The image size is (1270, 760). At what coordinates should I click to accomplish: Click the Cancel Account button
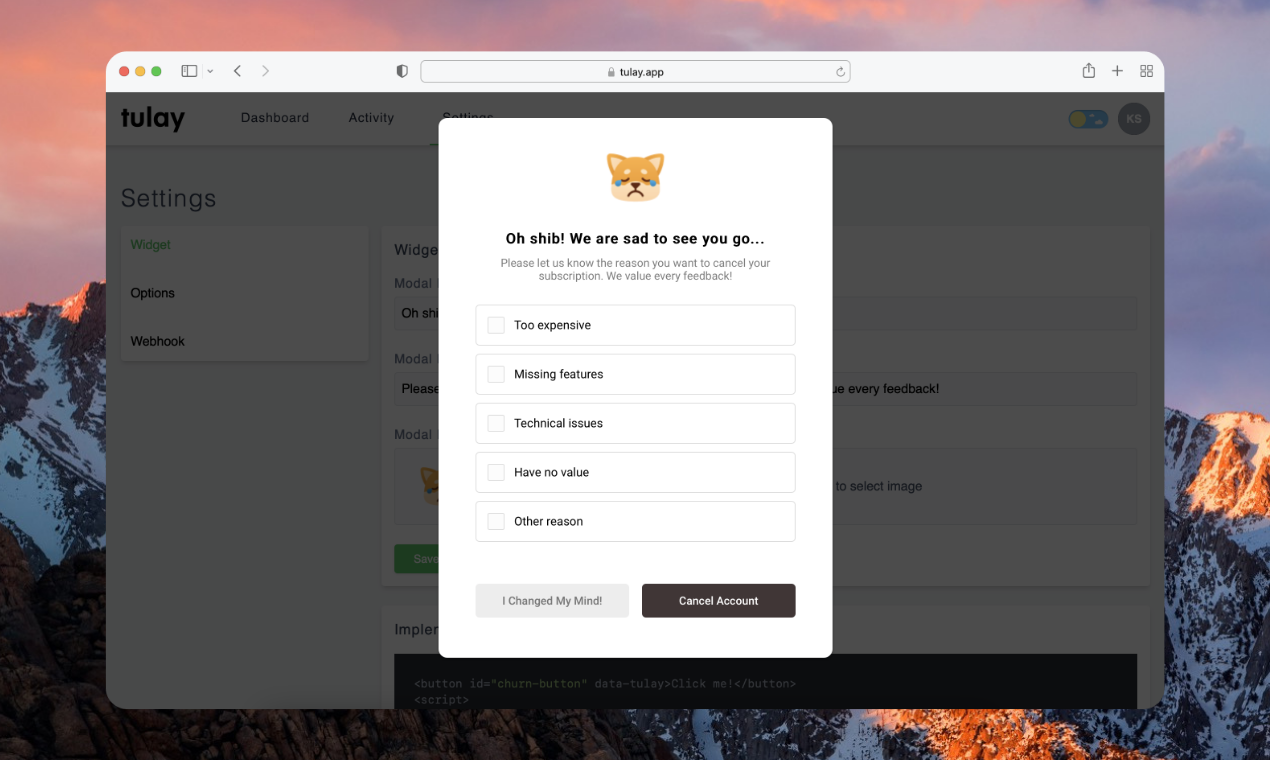click(718, 601)
